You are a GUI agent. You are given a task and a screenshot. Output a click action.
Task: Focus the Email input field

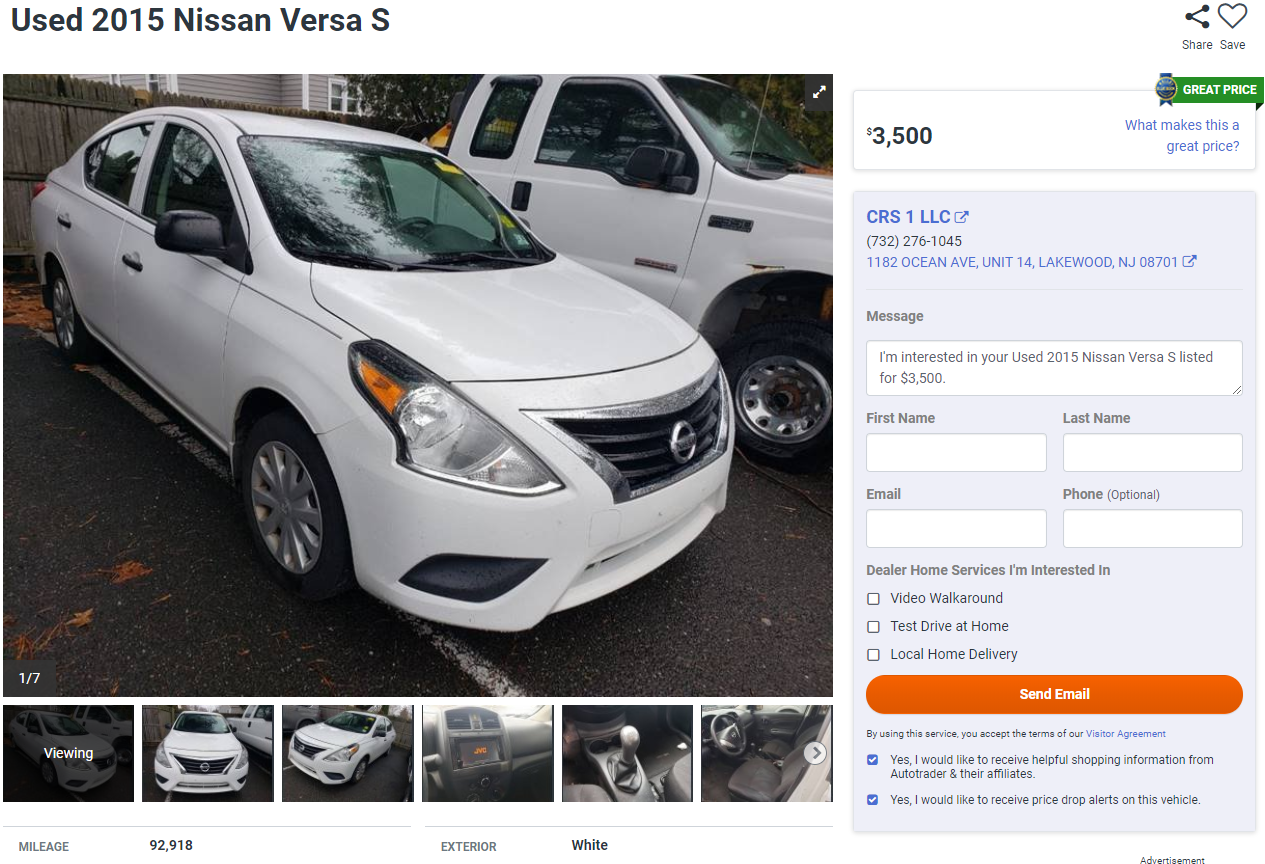click(956, 528)
